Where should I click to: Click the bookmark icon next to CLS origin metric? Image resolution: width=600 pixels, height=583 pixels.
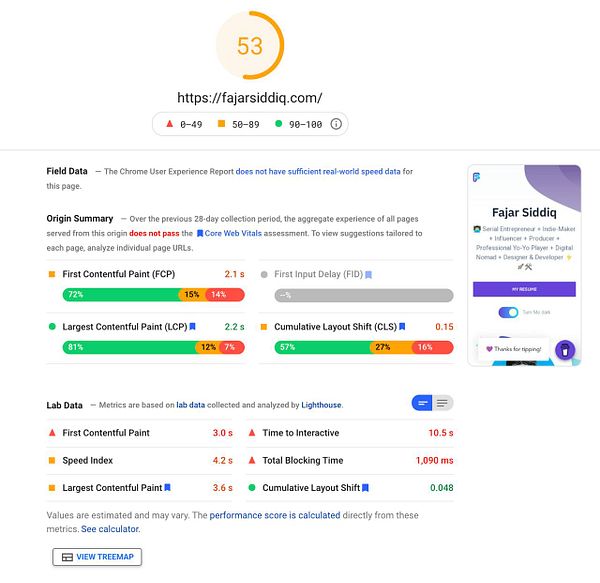402,326
